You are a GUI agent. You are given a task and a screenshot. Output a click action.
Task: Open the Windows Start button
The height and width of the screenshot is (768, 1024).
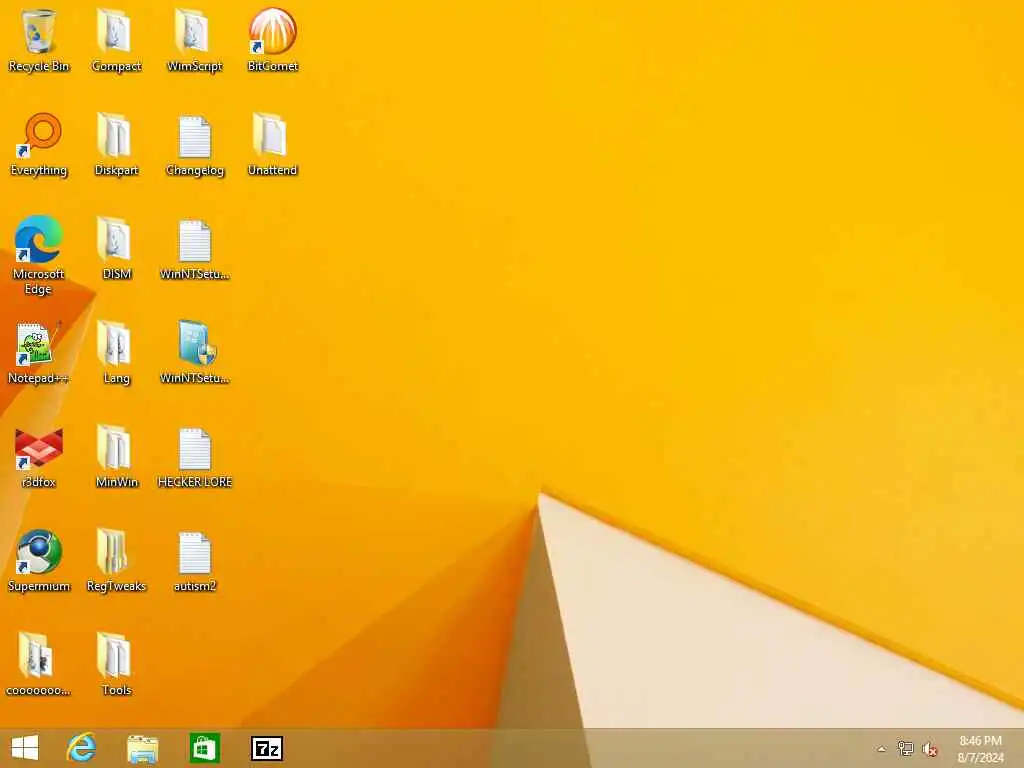click(25, 748)
